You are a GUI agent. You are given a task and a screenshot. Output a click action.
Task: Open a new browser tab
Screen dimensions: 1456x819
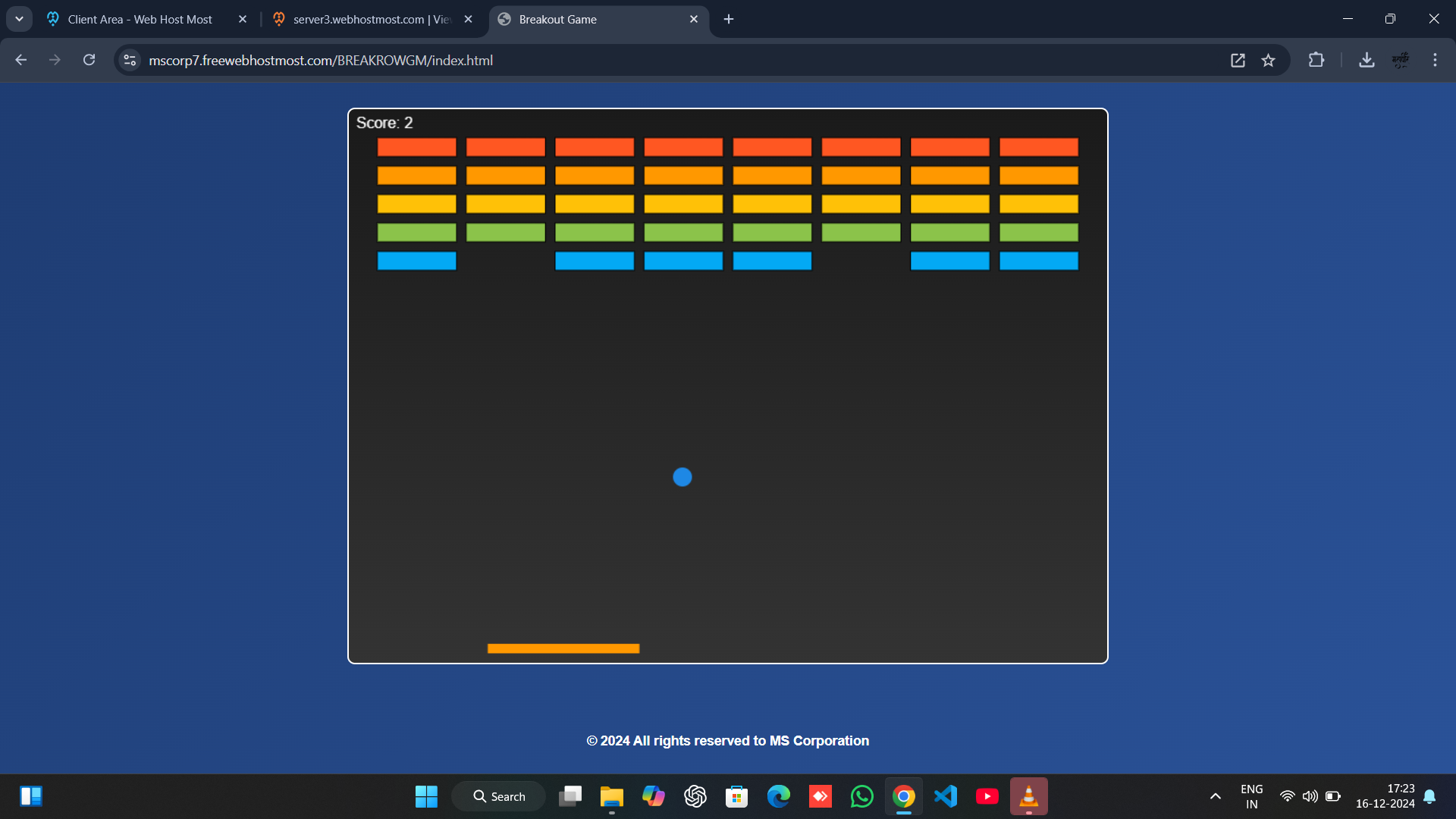click(729, 19)
